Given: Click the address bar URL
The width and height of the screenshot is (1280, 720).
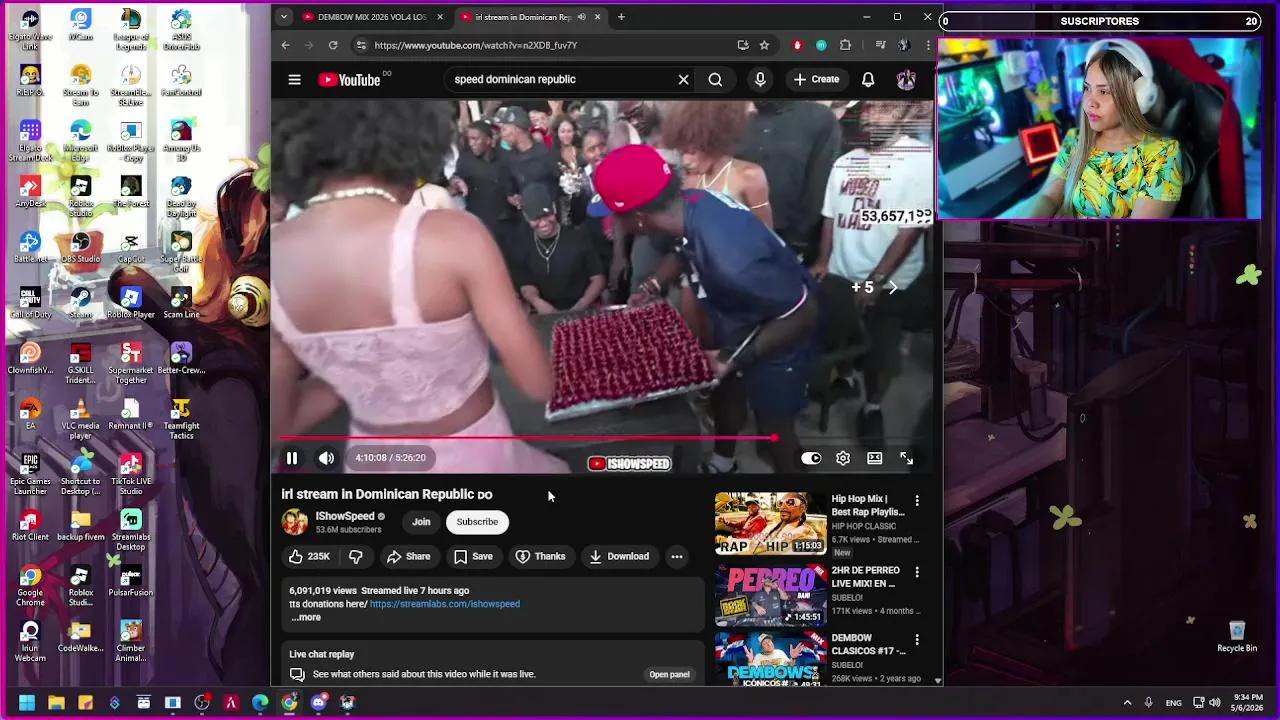Looking at the screenshot, I should pyautogui.click(x=476, y=45).
